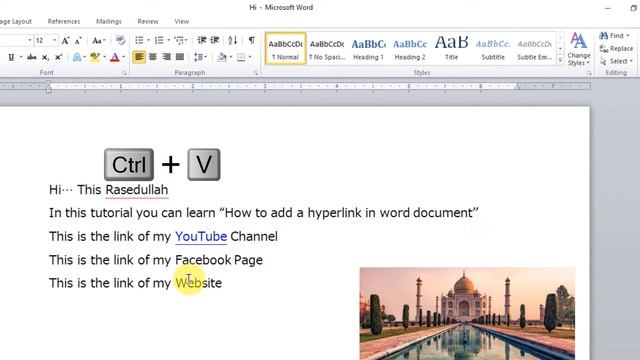Click the Replace button
This screenshot has width=640, height=360.
pyautogui.click(x=616, y=49)
